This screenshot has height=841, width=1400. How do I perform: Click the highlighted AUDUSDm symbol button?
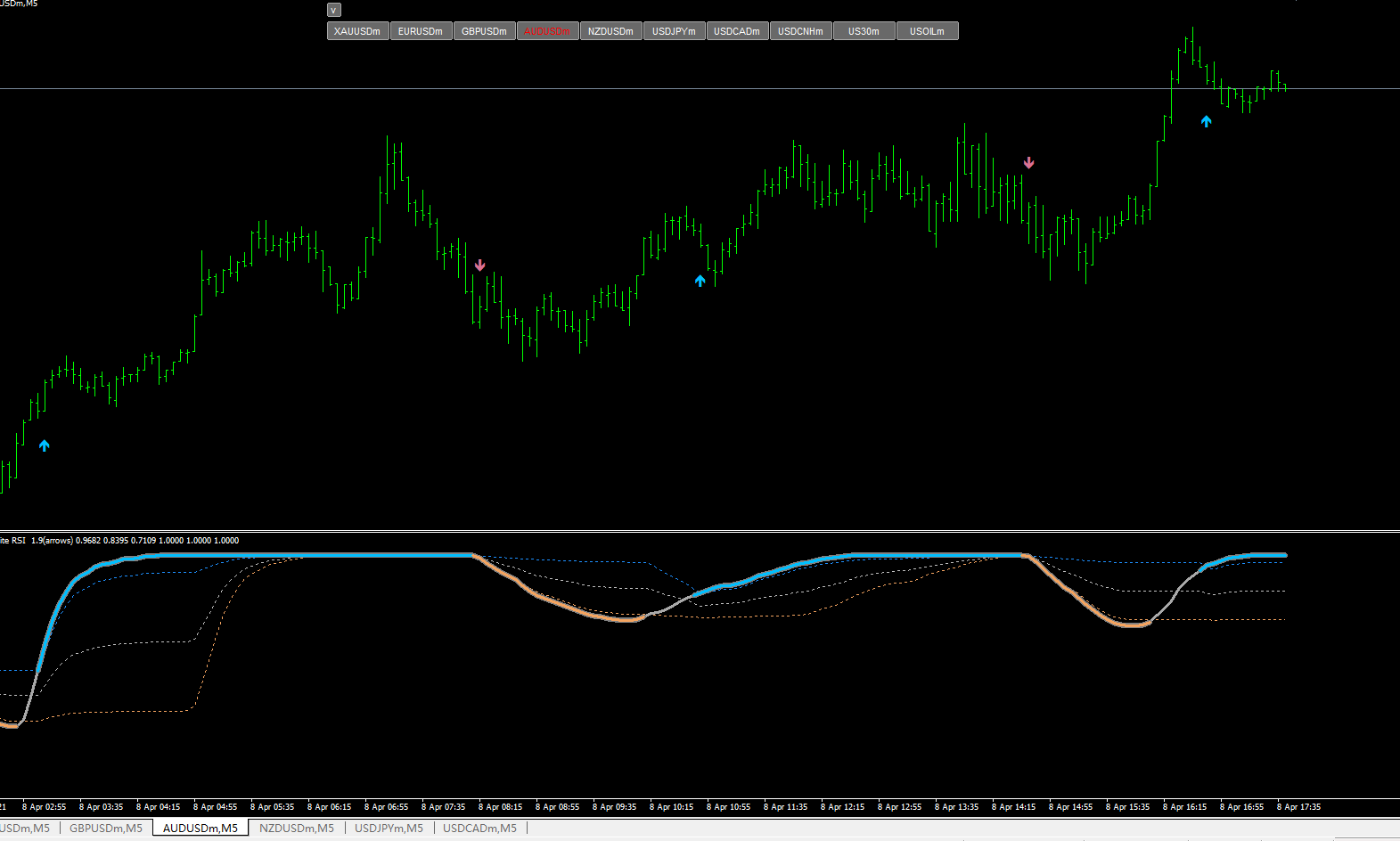(x=547, y=31)
